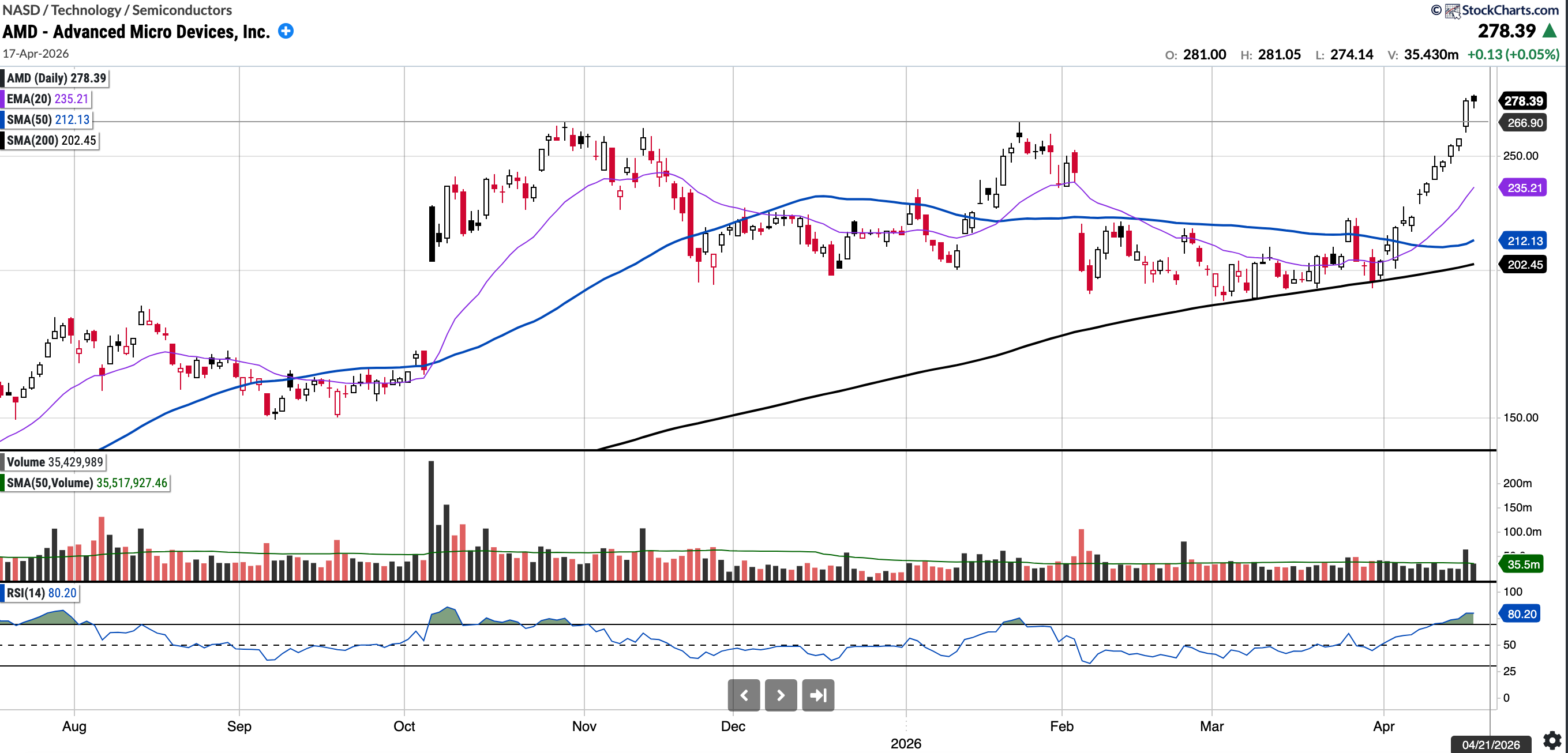The image size is (1568, 753).
Task: Click the 278.39 current price tag on axis
Action: coord(1524,101)
